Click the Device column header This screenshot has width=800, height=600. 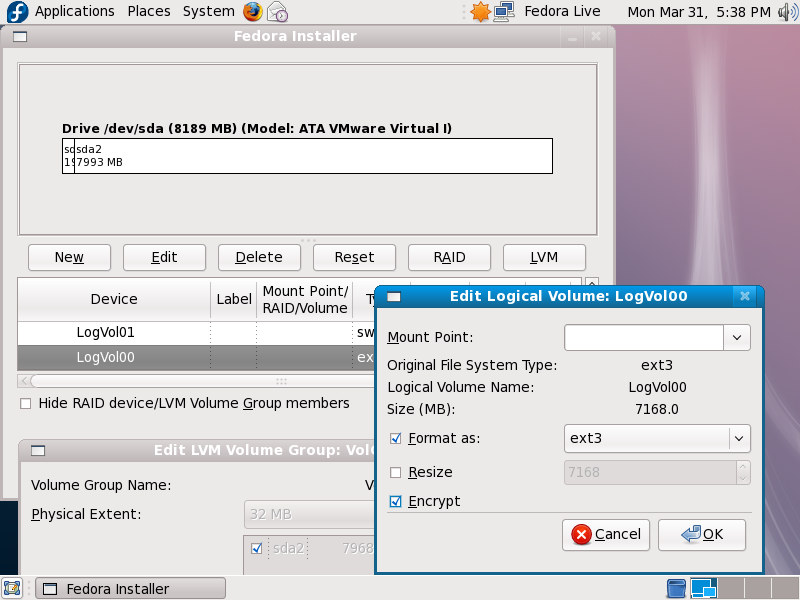114,299
